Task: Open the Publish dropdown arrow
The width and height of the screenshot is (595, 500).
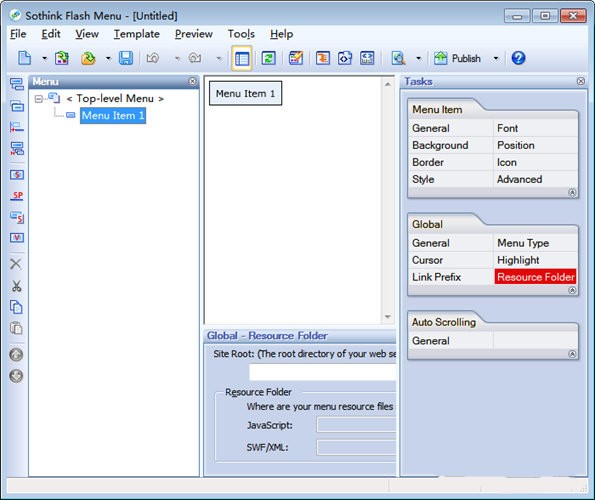Action: point(496,58)
